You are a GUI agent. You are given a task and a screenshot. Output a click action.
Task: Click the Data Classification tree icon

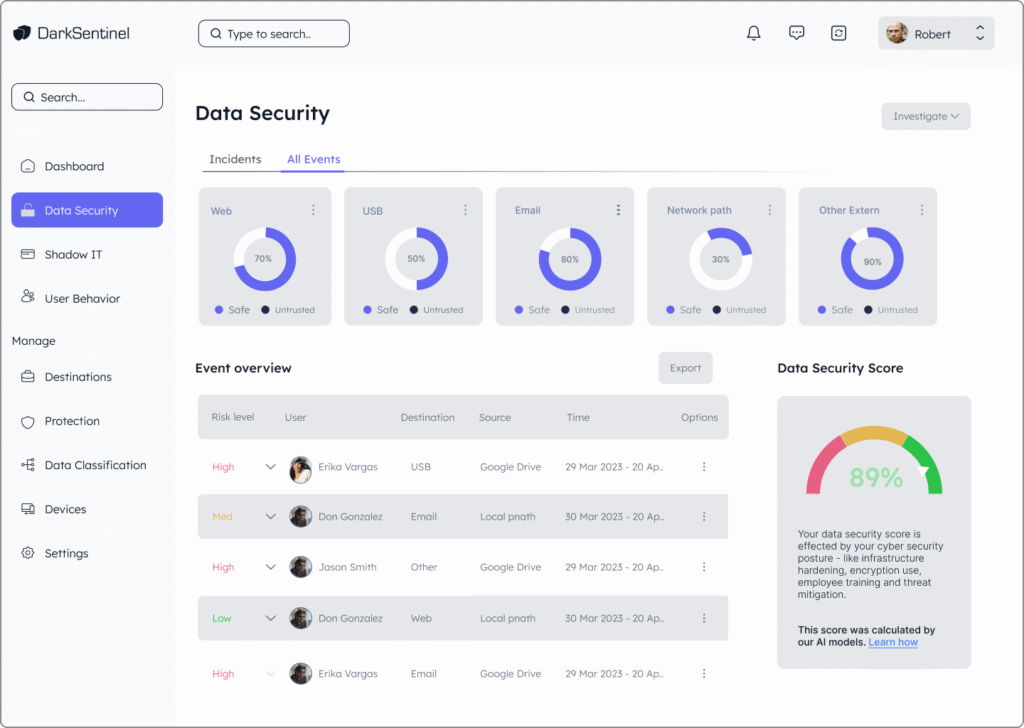28,466
